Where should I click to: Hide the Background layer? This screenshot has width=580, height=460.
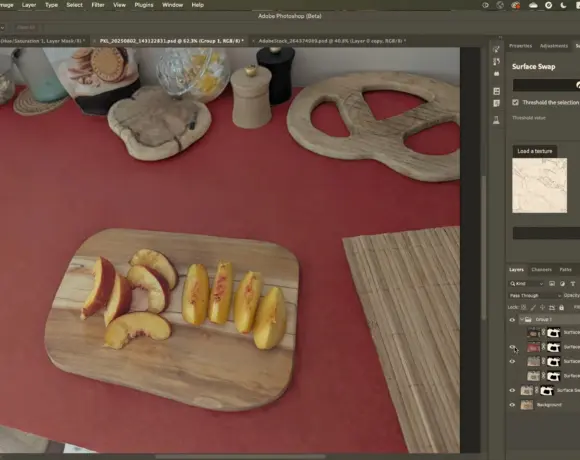(512, 405)
